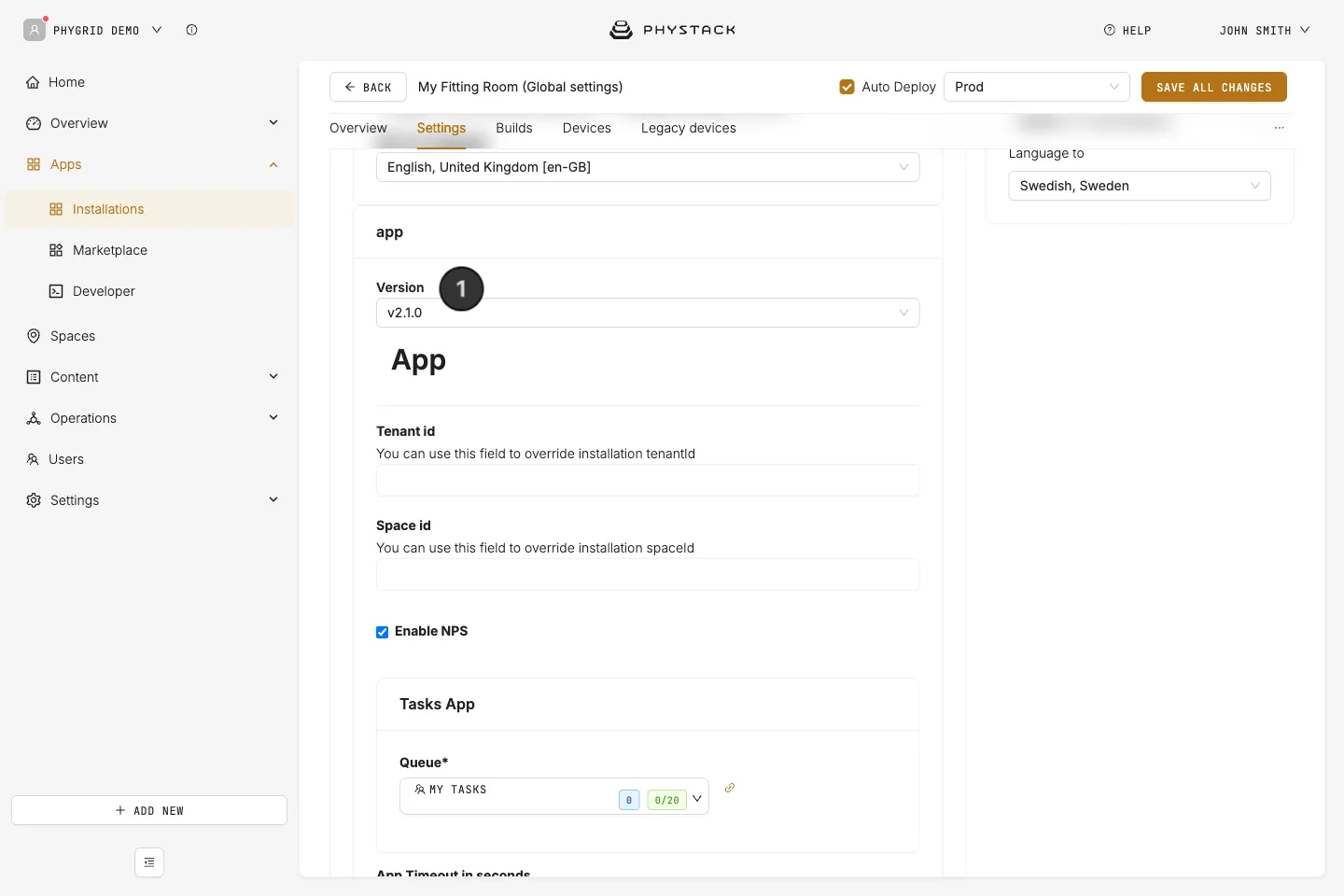Image resolution: width=1344 pixels, height=896 pixels.
Task: Click the Add New button
Action: point(149,810)
